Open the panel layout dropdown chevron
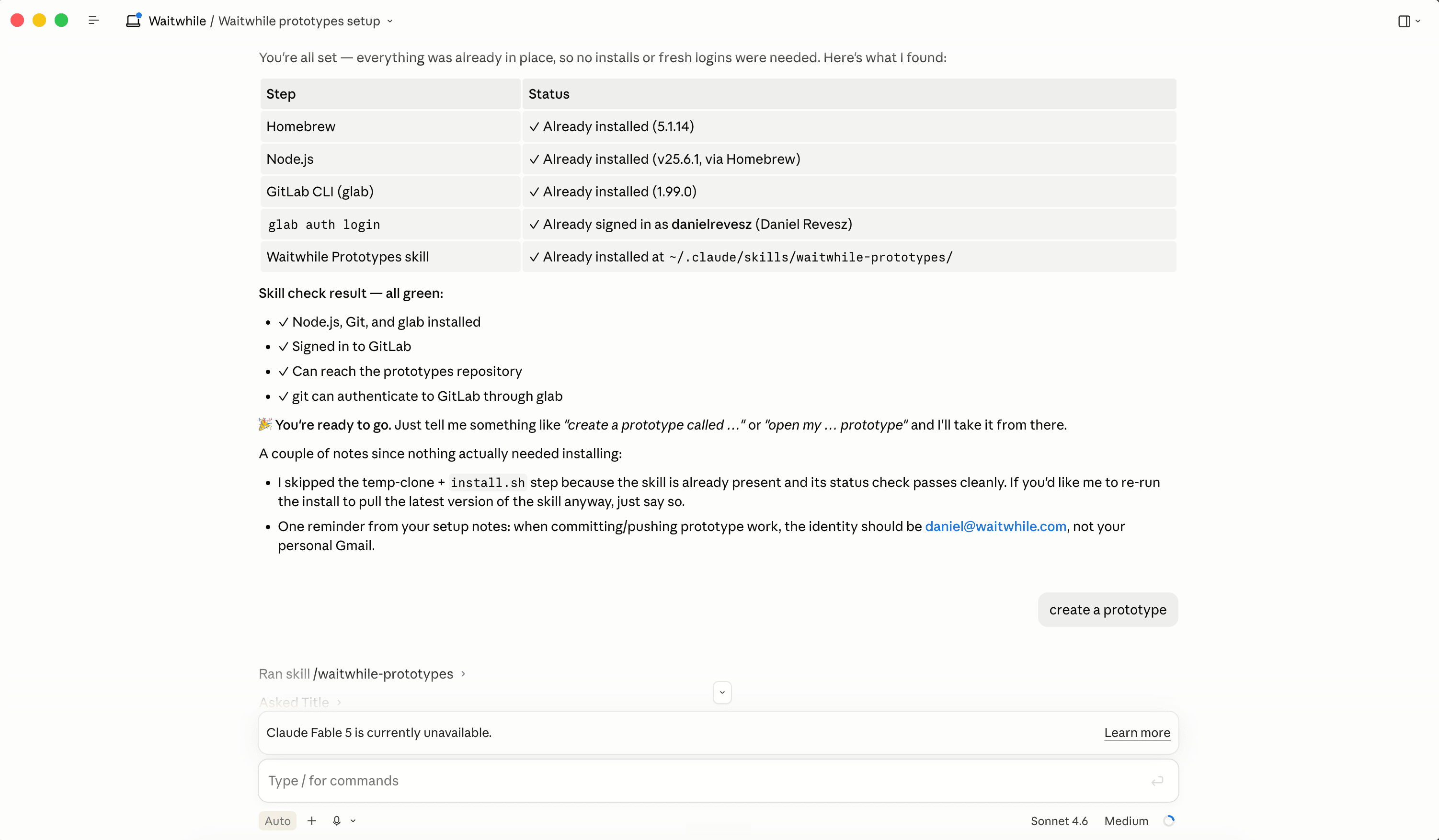1439x840 pixels. click(x=1418, y=21)
